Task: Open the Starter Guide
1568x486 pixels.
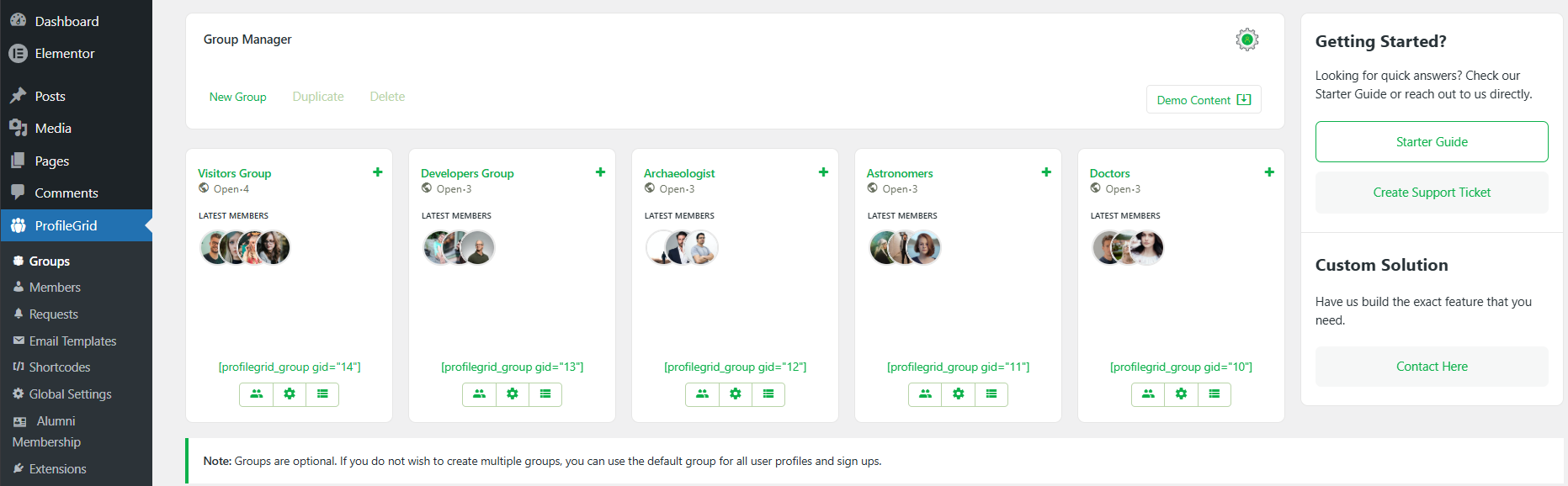Action: [x=1432, y=142]
